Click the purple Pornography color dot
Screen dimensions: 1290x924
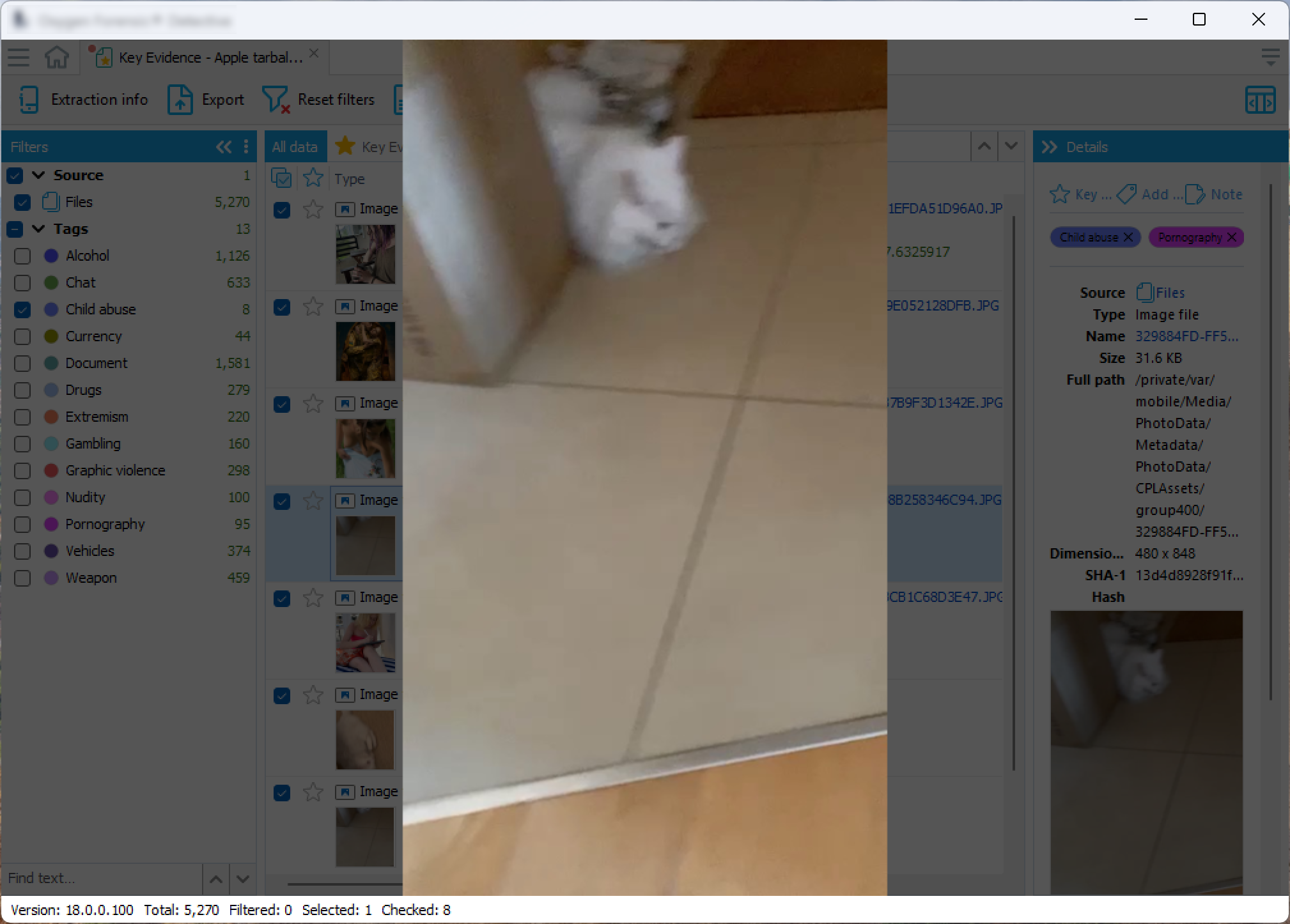tap(51, 525)
